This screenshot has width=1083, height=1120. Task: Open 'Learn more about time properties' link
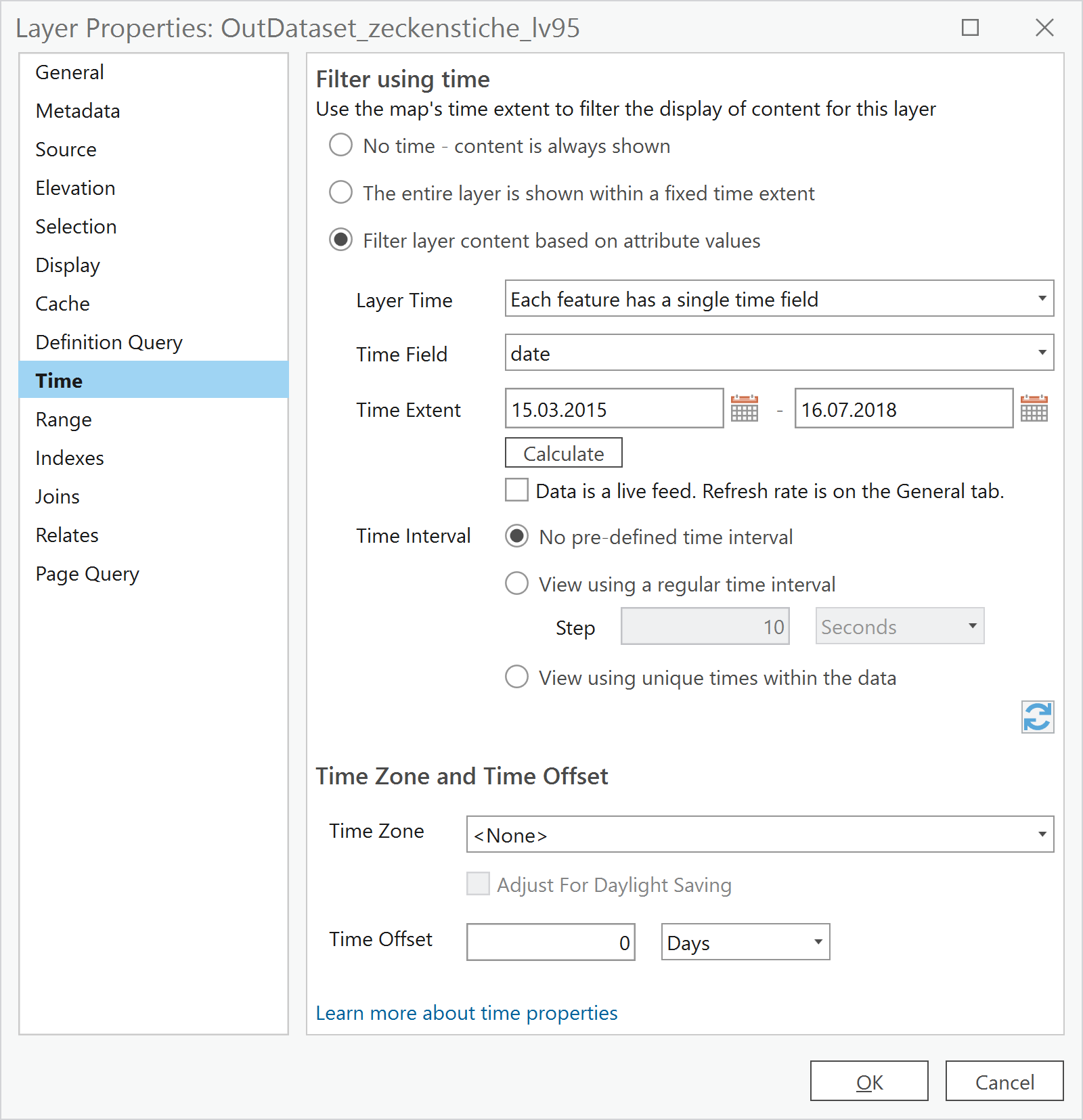tap(466, 1013)
